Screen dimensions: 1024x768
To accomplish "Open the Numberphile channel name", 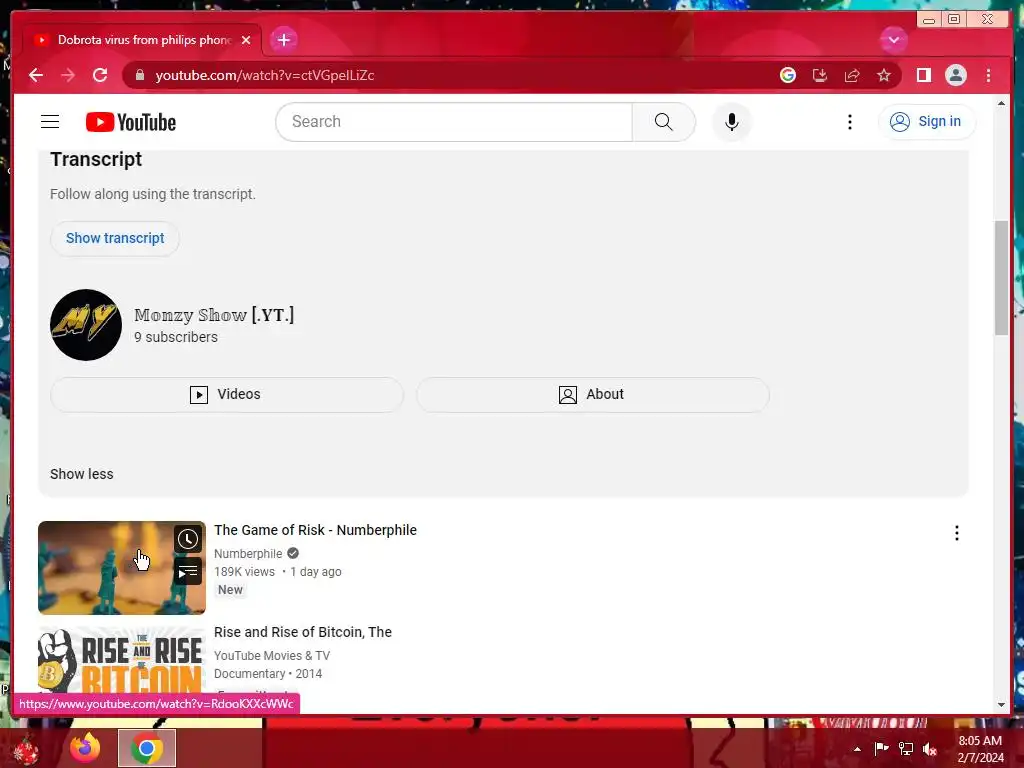I will pyautogui.click(x=248, y=554).
